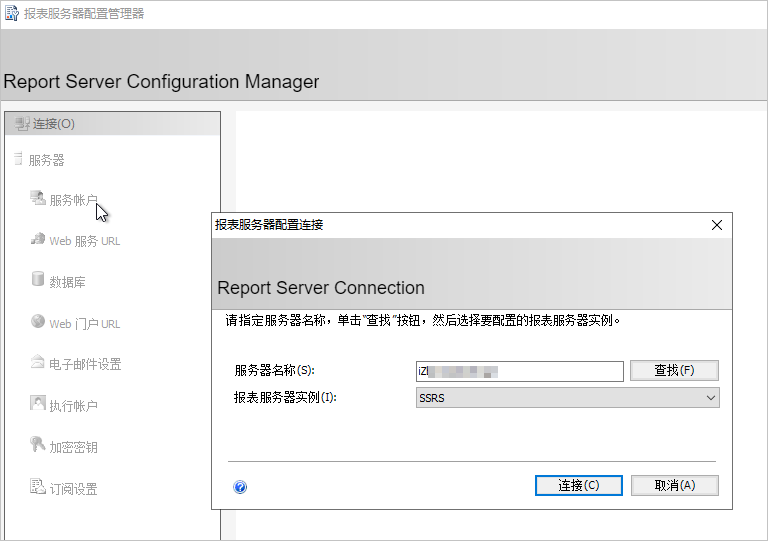
Task: Click the instruction text 请指定服务器名称
Action: [x=423, y=320]
